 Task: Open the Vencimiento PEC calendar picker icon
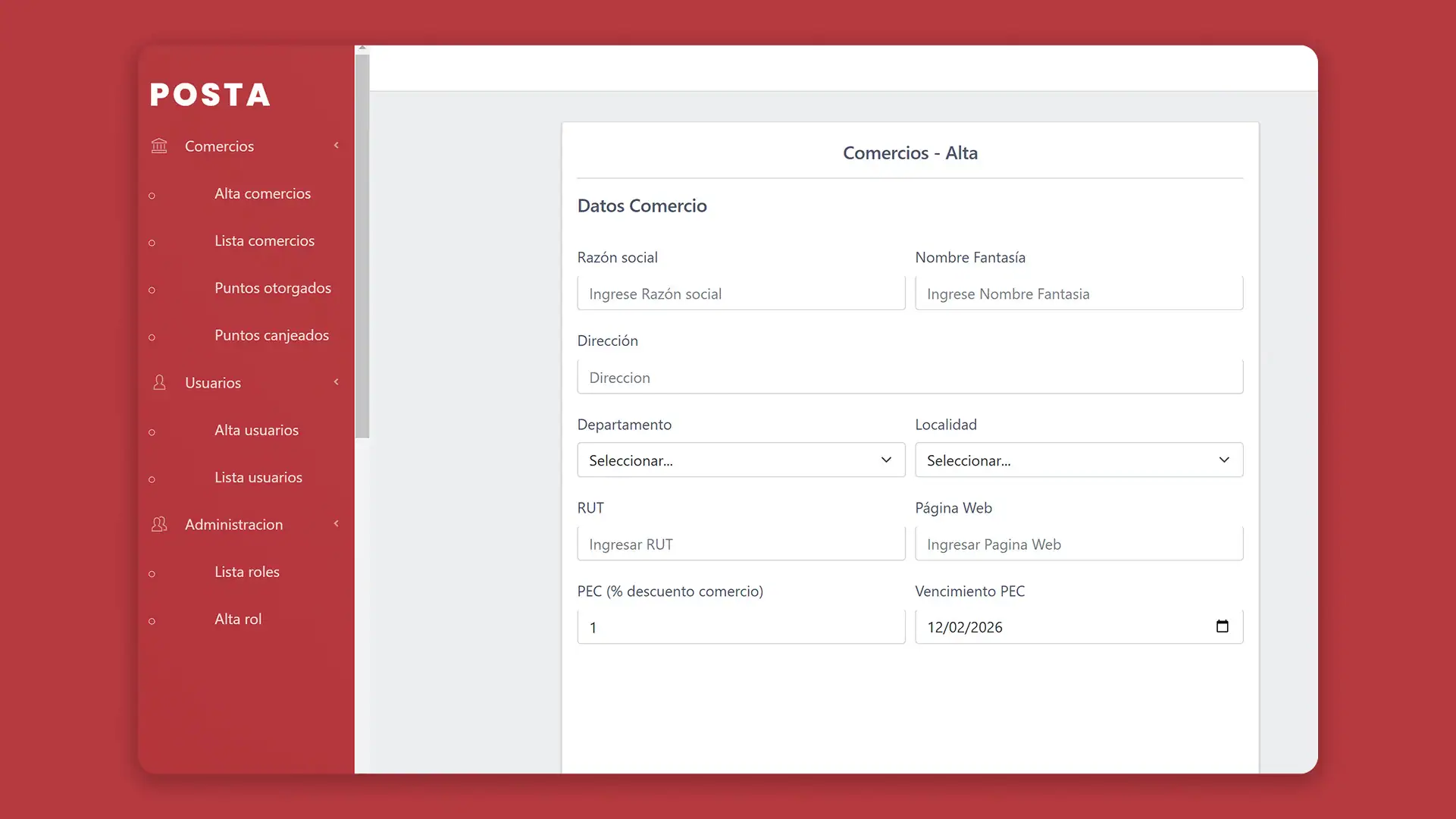tap(1222, 626)
